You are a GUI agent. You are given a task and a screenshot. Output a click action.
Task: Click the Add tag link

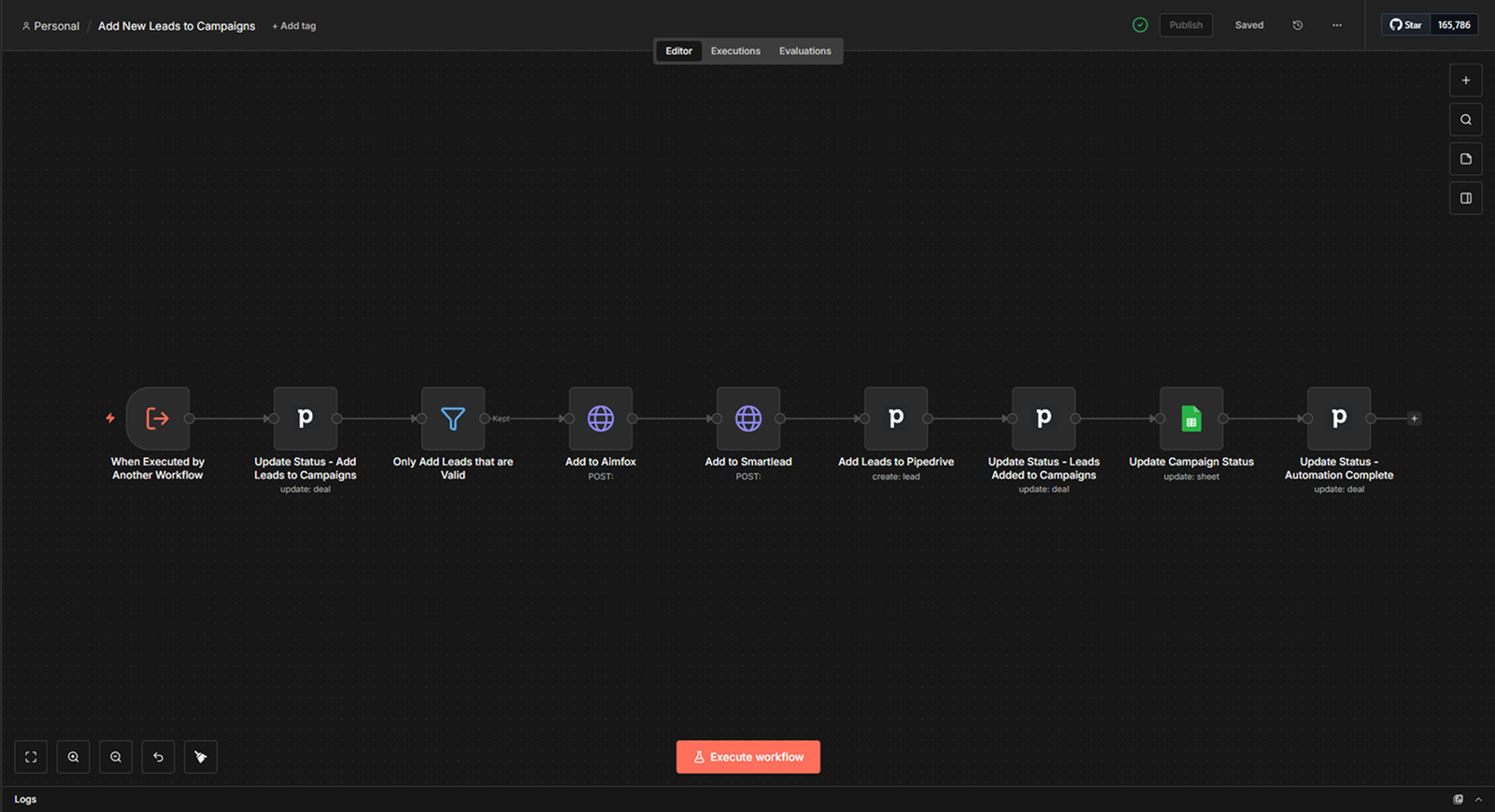click(x=294, y=26)
